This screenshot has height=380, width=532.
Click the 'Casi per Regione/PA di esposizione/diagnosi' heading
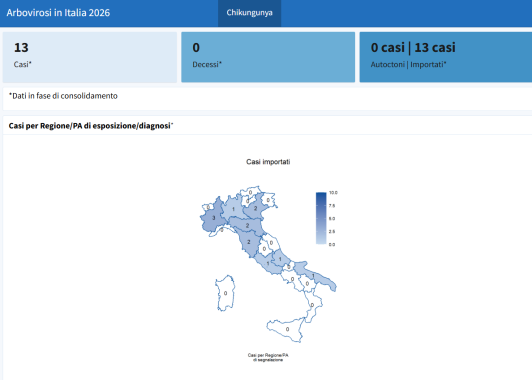point(91,126)
